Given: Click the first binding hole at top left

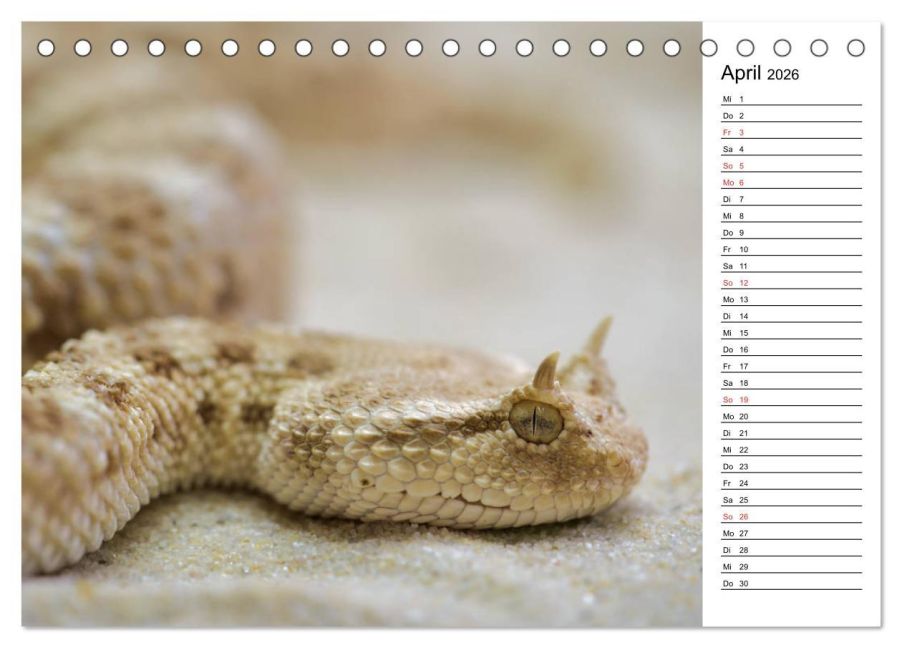Looking at the screenshot, I should point(46,48).
